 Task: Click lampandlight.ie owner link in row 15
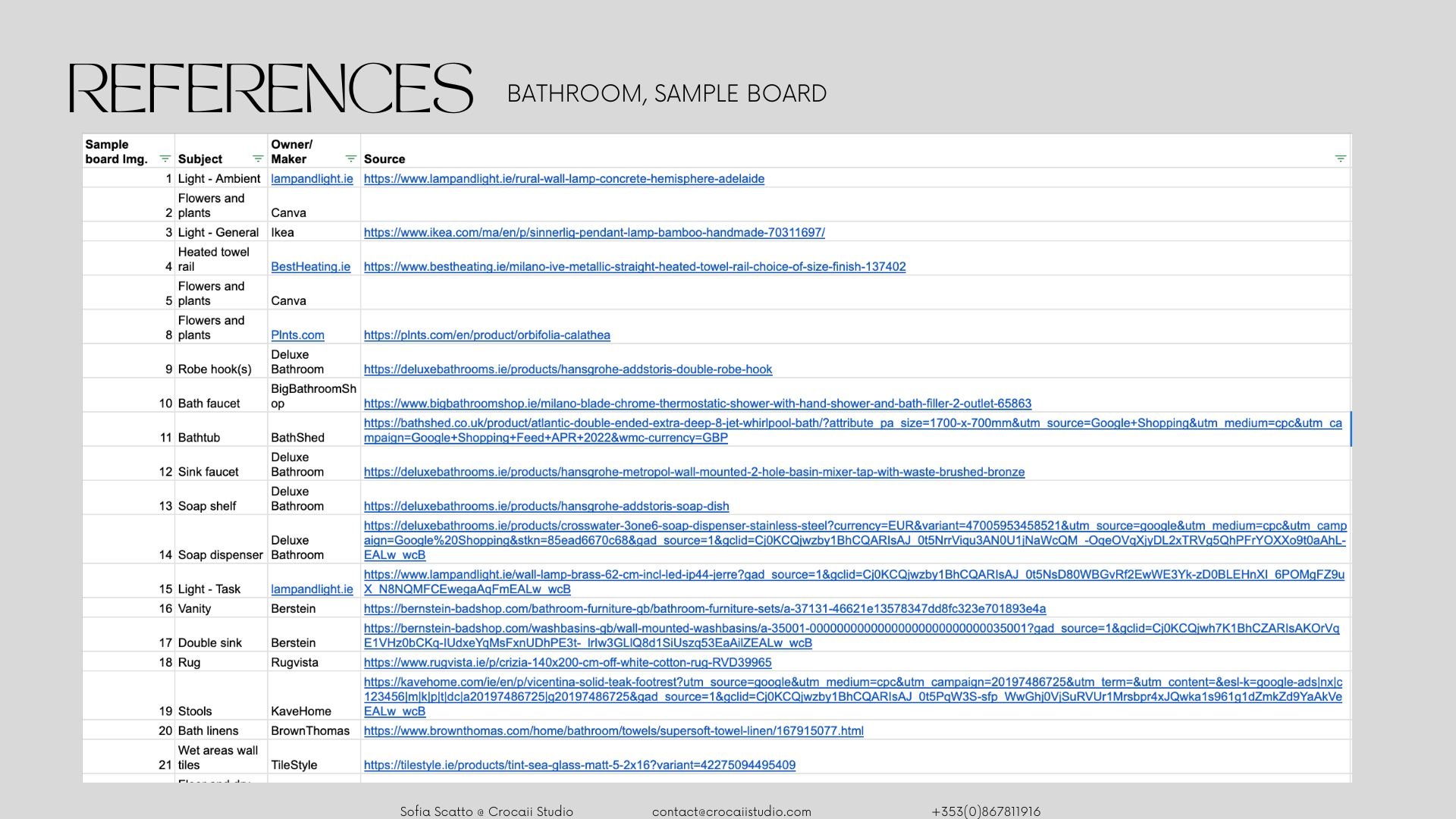coord(312,589)
